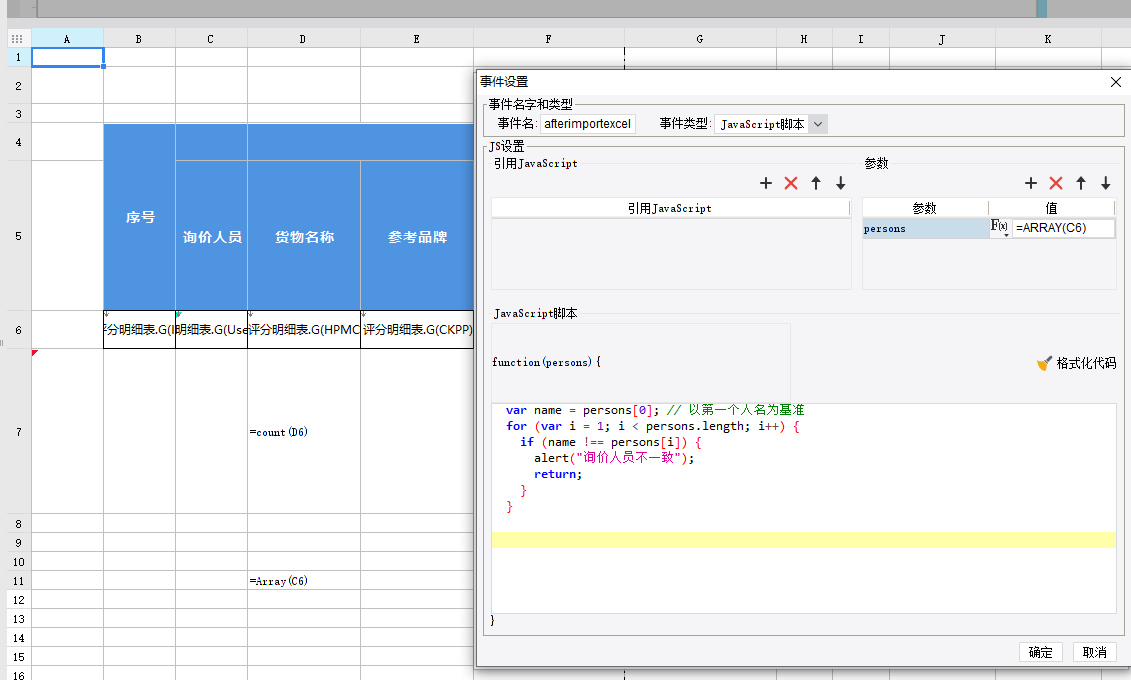Open the F(x) value type selector
Viewport: 1131px width, 680px height.
(x=1000, y=228)
